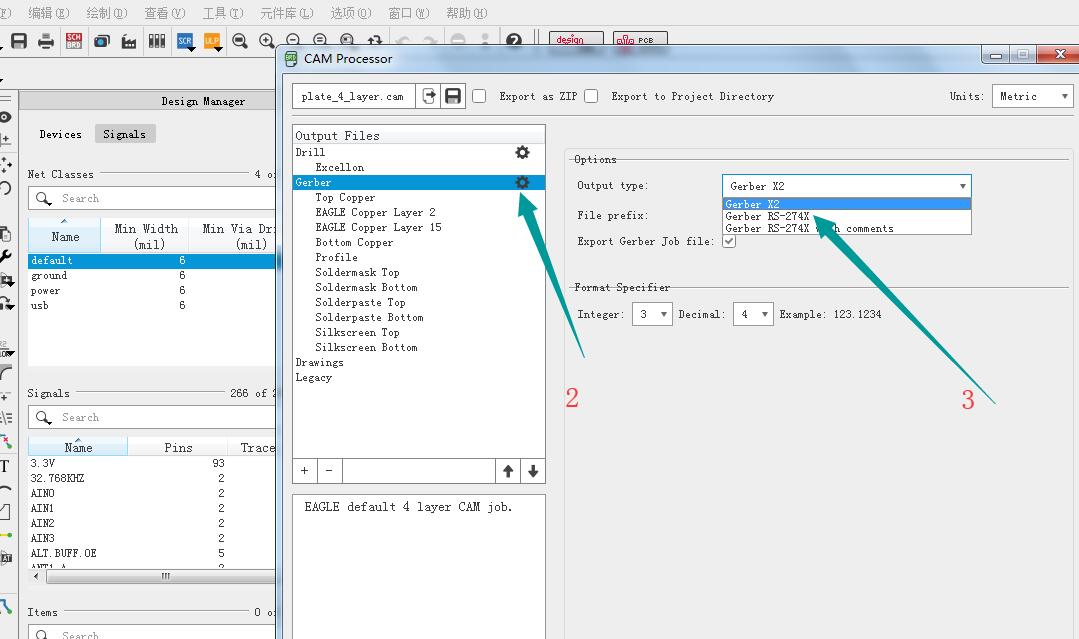
Task: Choose Gerber RS-274X from the output type list
Action: [767, 216]
